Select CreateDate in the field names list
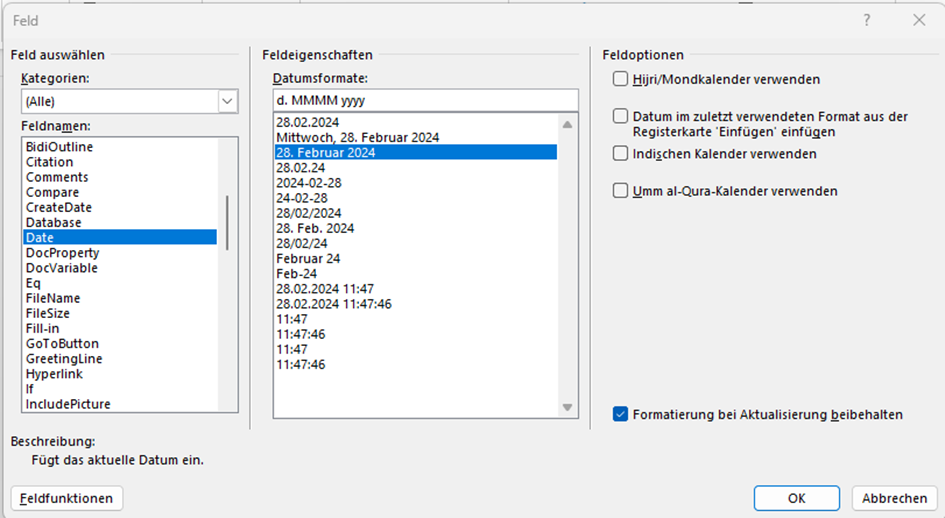The width and height of the screenshot is (945, 518). (x=59, y=207)
